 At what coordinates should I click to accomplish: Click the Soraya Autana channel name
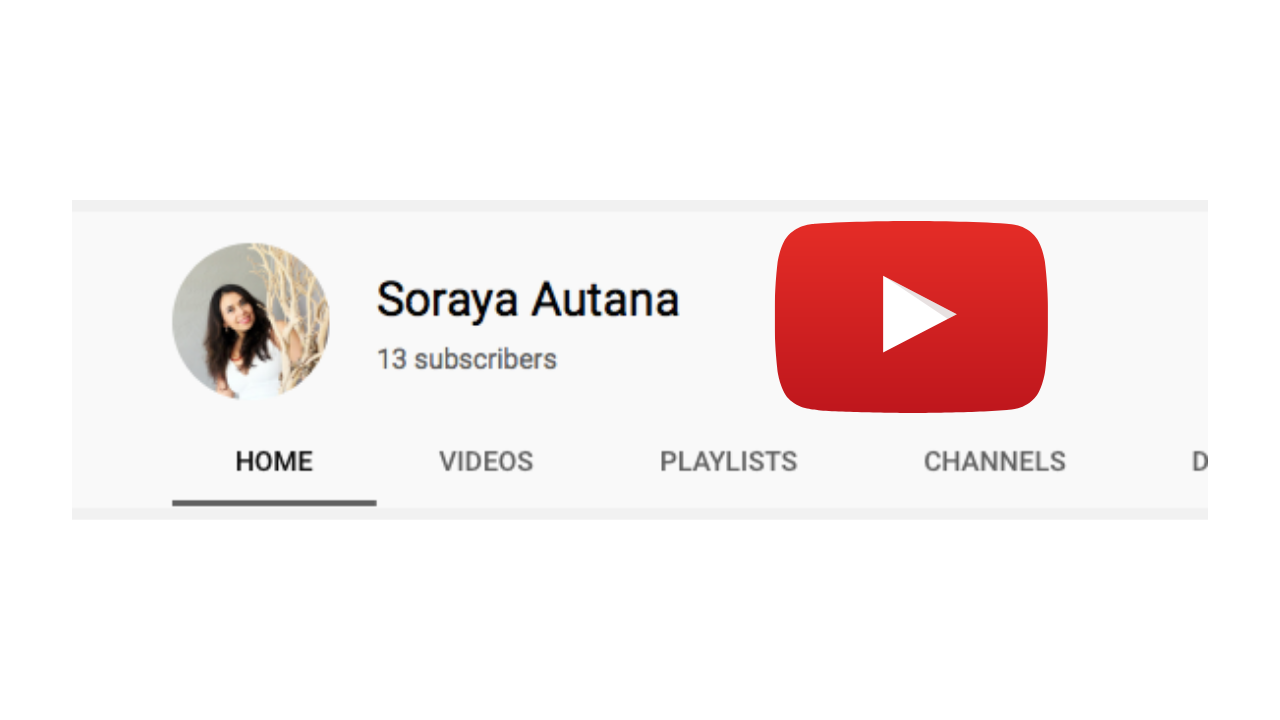point(528,299)
